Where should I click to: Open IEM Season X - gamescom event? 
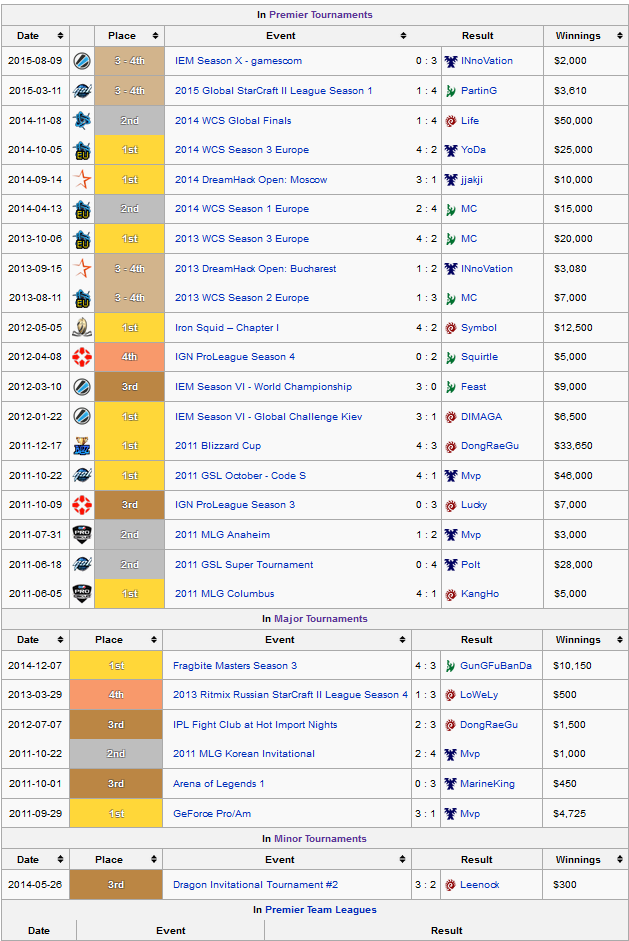238,61
